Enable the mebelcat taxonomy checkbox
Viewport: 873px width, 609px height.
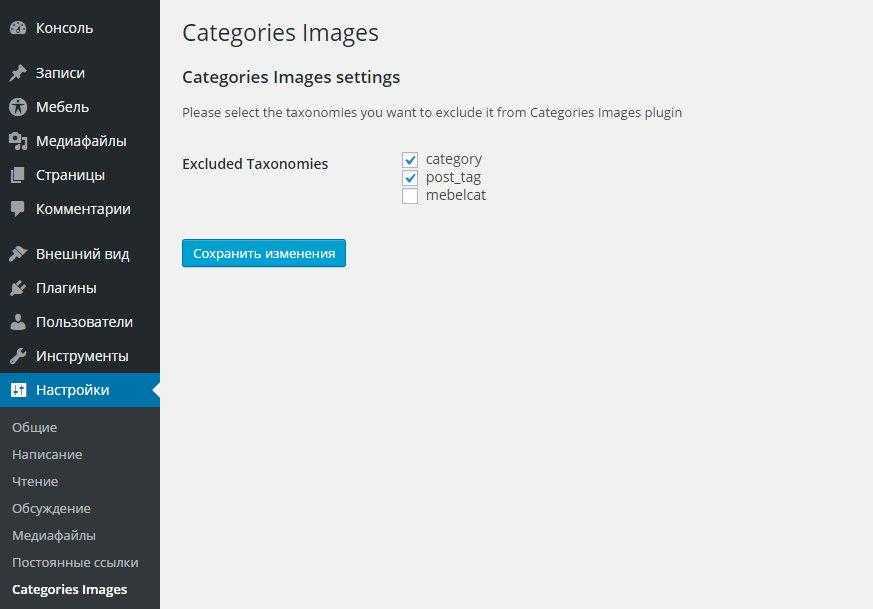[x=410, y=196]
